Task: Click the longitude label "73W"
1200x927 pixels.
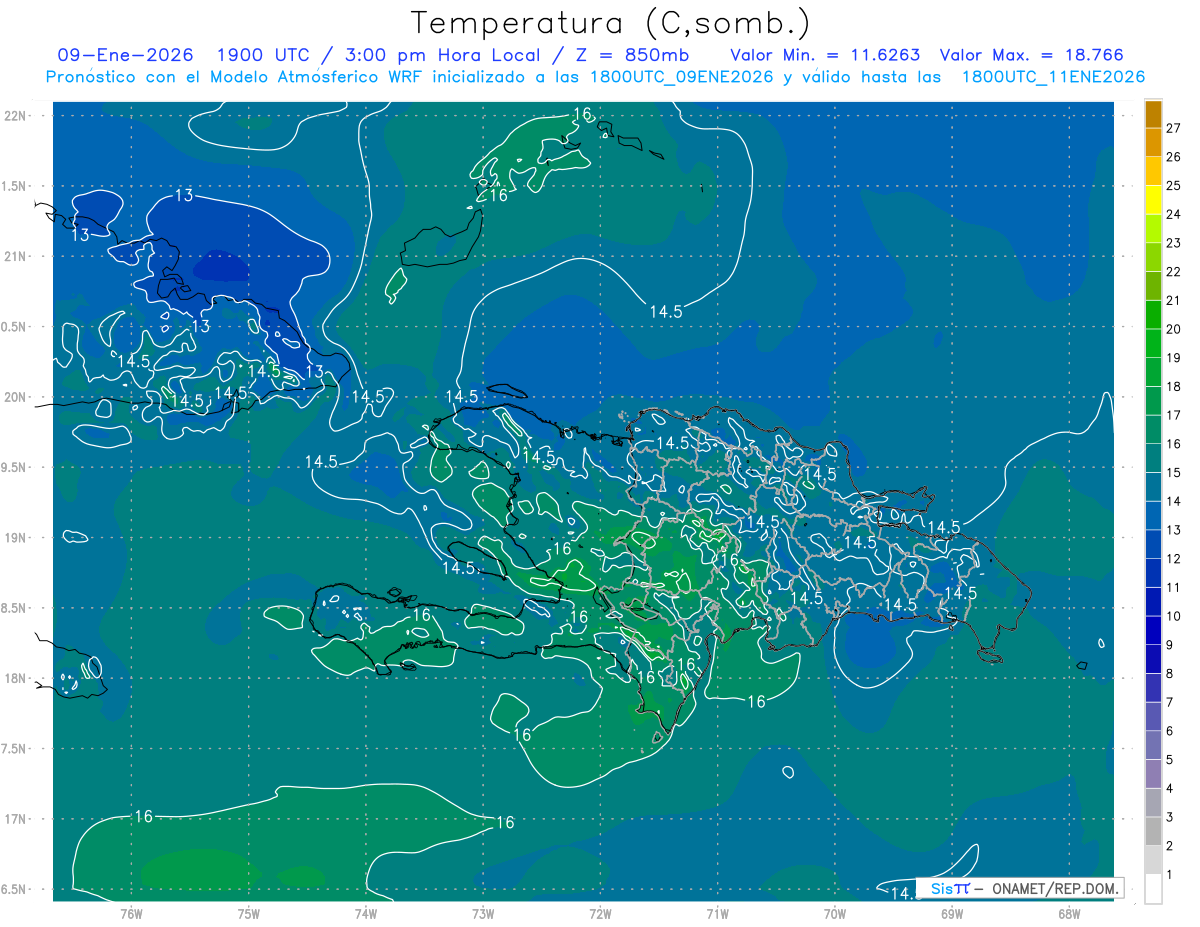Action: tap(483, 914)
